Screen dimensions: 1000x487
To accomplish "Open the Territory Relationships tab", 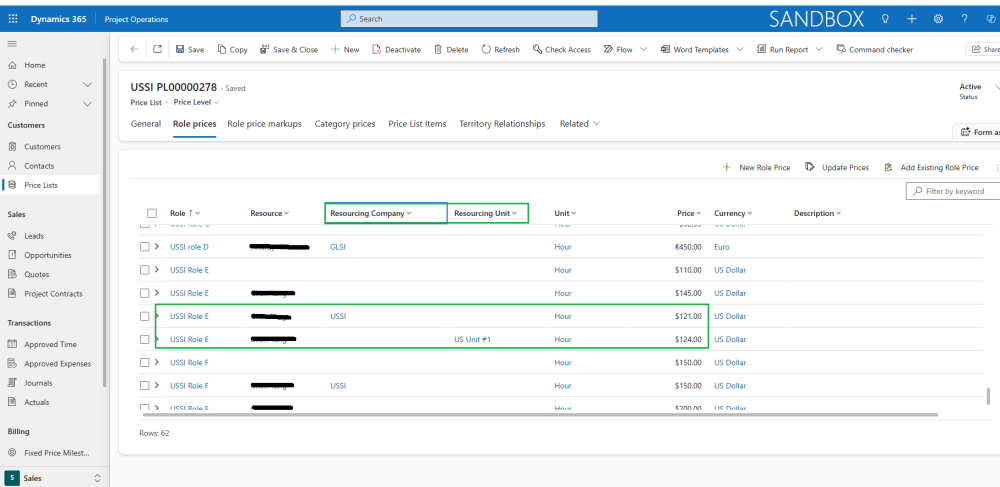I will 502,124.
